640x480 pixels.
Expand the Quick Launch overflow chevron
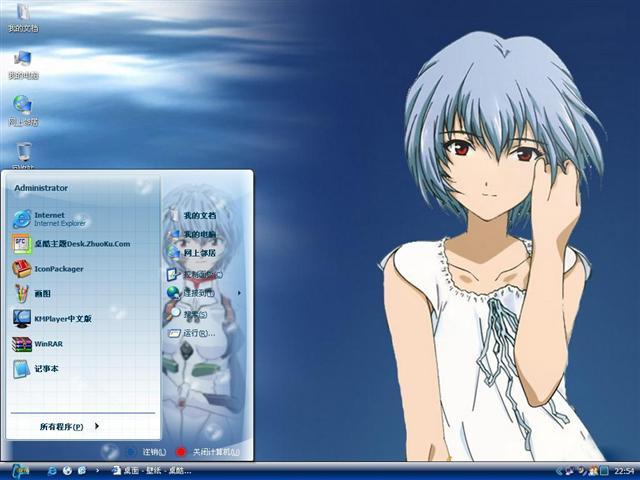click(97, 470)
